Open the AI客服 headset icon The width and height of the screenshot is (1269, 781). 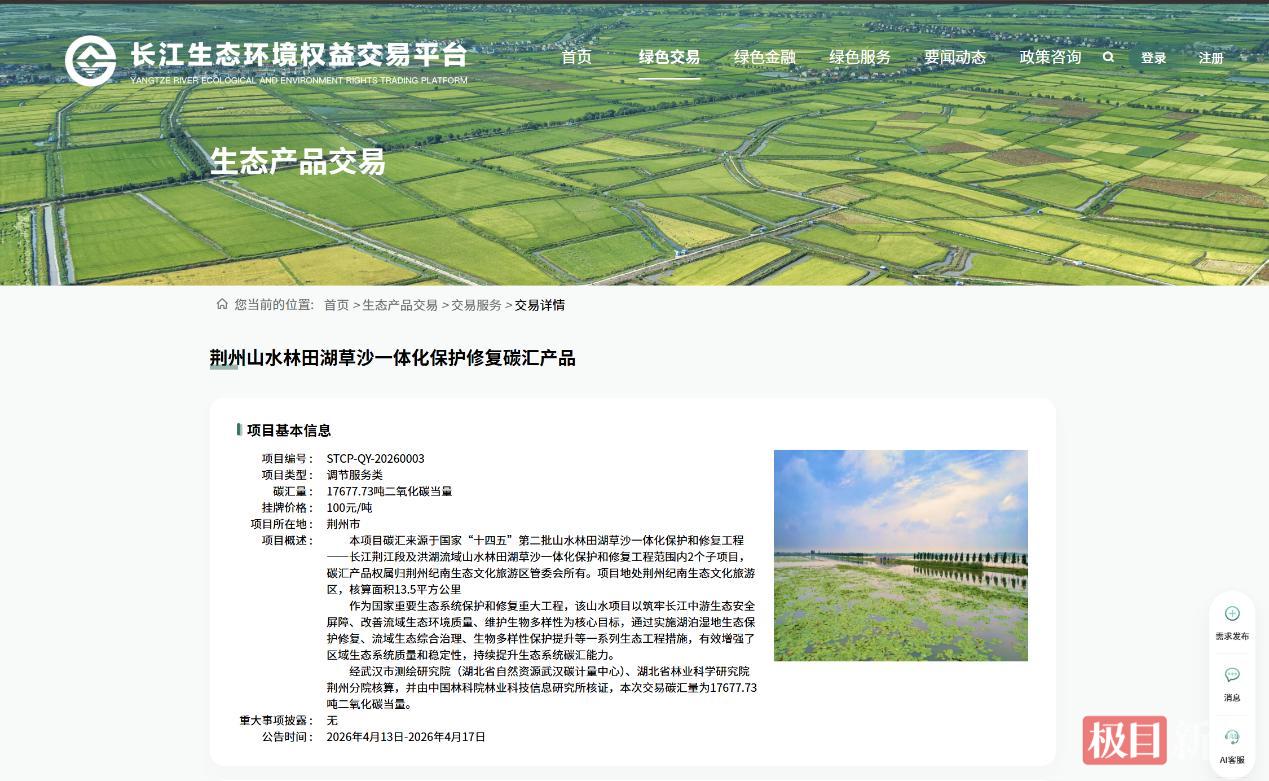tap(1232, 737)
